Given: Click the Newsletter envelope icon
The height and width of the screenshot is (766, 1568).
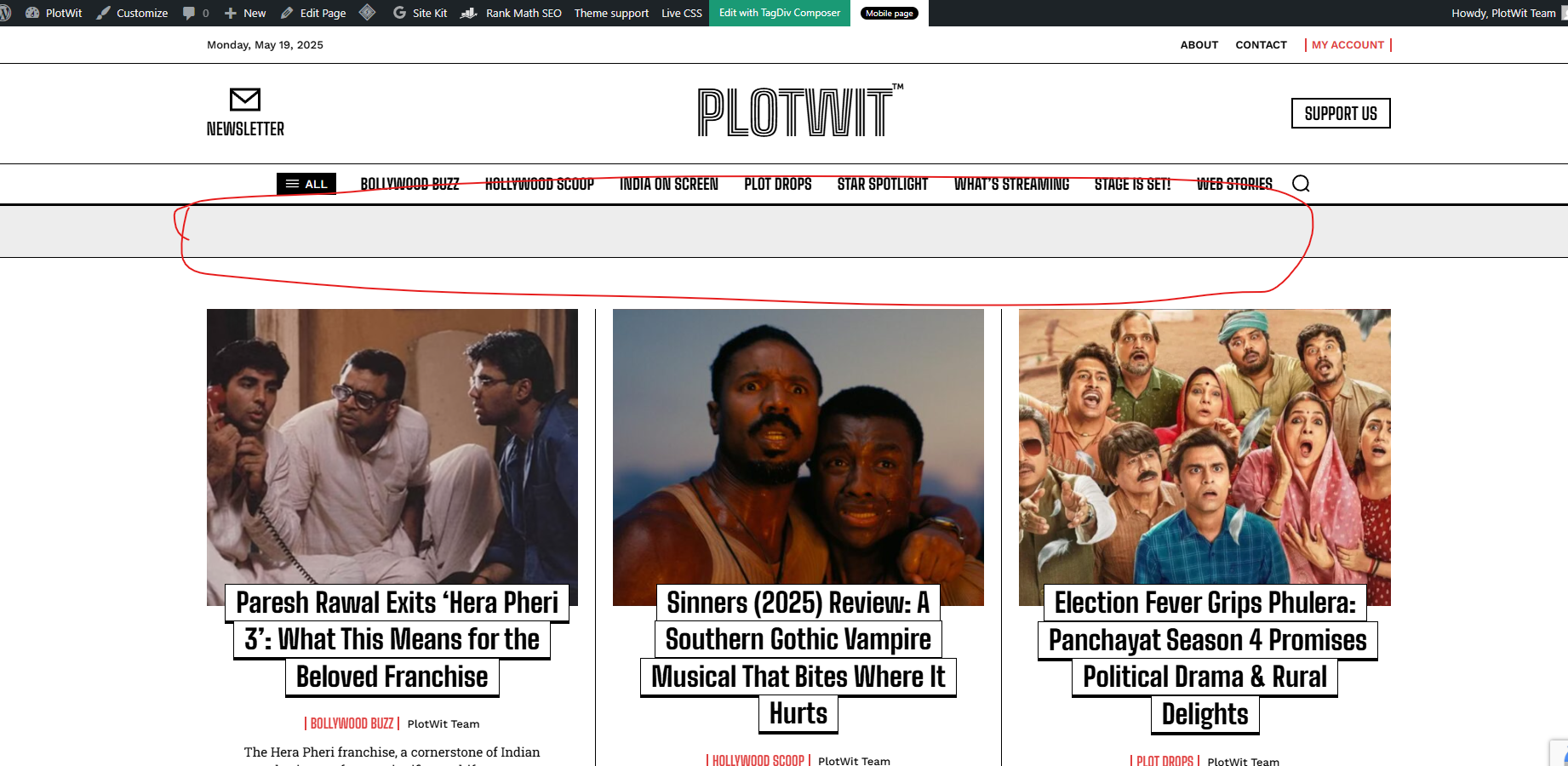Looking at the screenshot, I should pos(245,100).
